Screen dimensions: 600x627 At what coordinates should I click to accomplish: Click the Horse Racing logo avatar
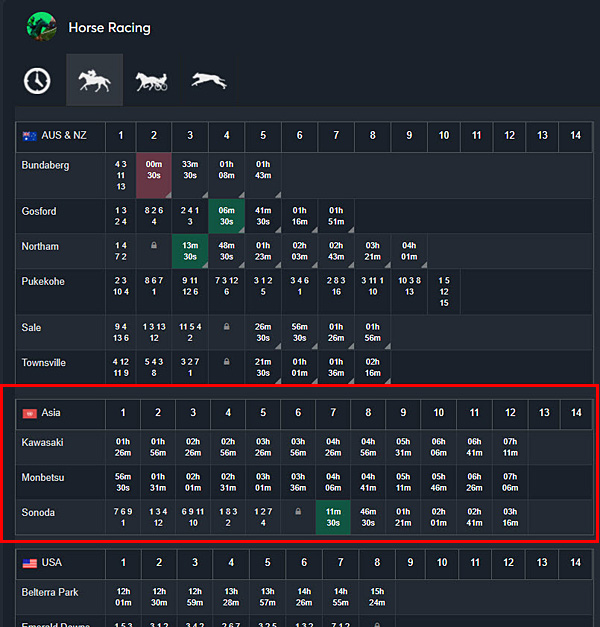point(41,27)
